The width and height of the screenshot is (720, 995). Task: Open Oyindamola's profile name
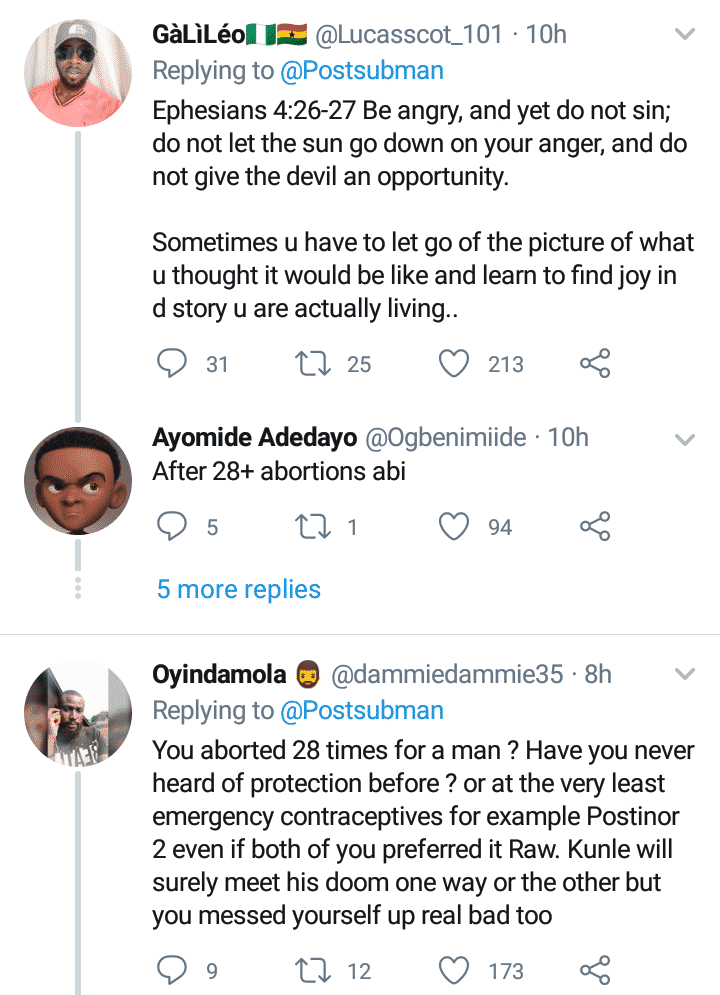[x=219, y=675]
